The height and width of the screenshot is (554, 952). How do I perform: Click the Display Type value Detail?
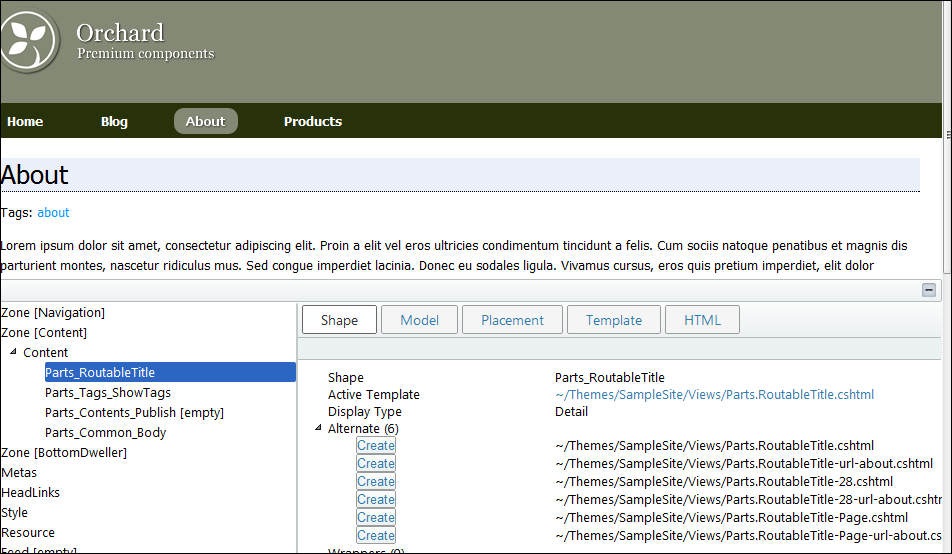(x=571, y=412)
